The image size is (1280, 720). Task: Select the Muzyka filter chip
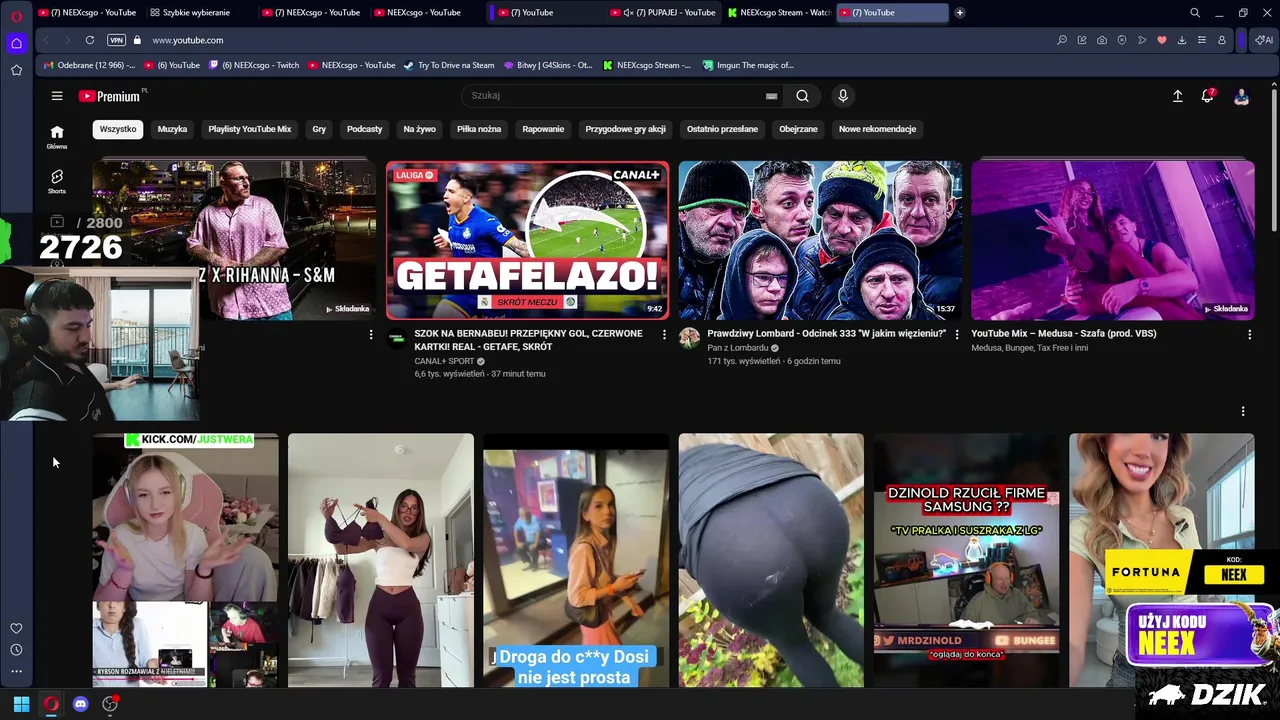[172, 129]
